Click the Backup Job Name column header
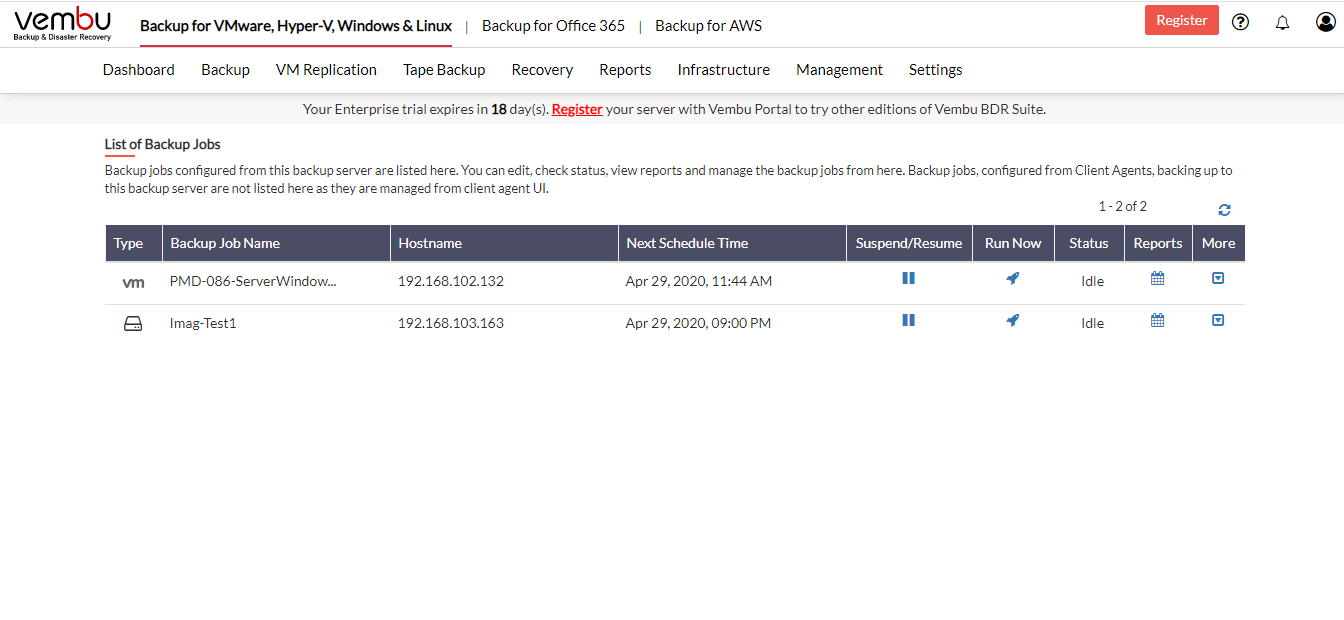 click(x=276, y=243)
